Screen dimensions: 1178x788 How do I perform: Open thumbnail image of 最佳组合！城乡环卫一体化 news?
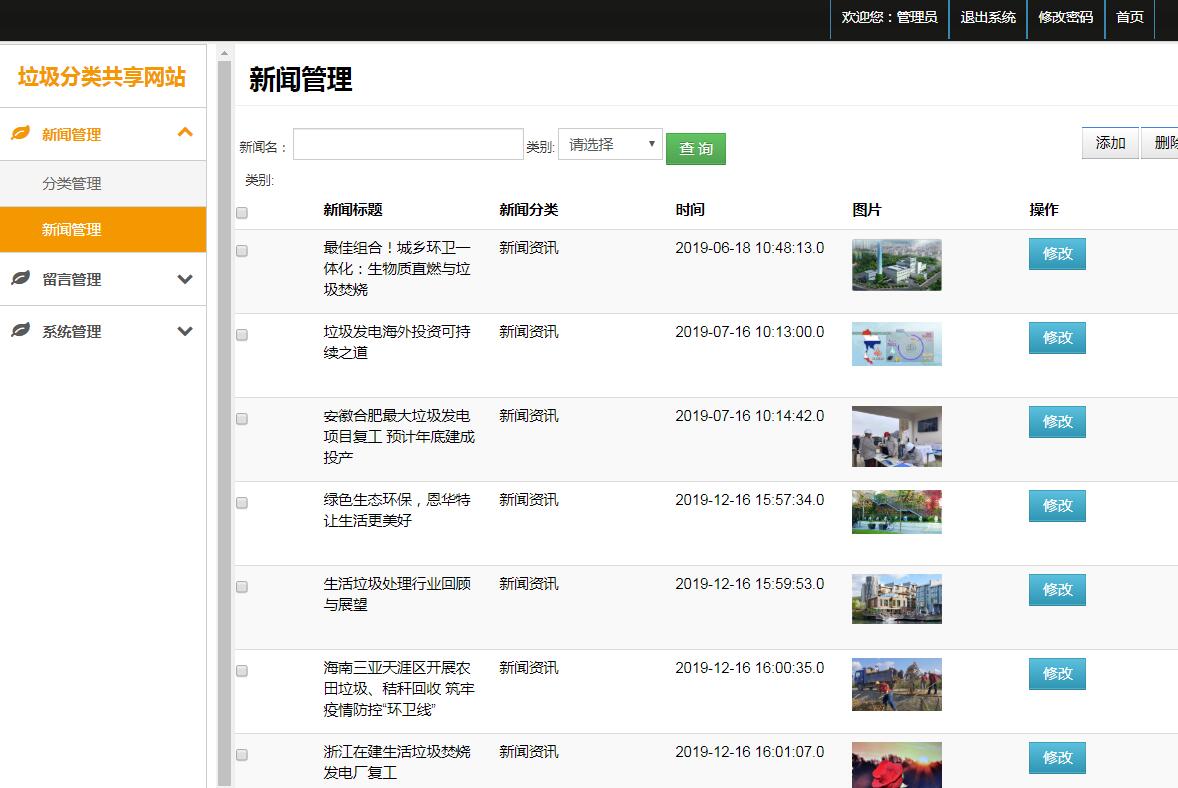coord(896,265)
